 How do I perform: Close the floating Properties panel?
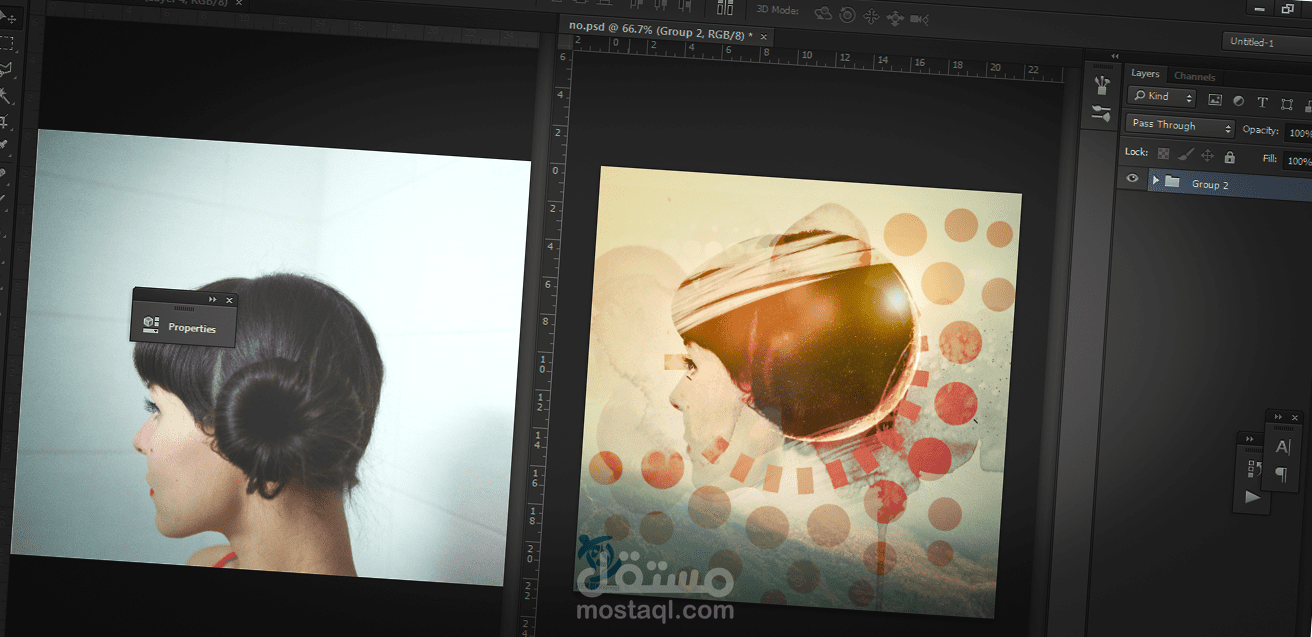229,300
